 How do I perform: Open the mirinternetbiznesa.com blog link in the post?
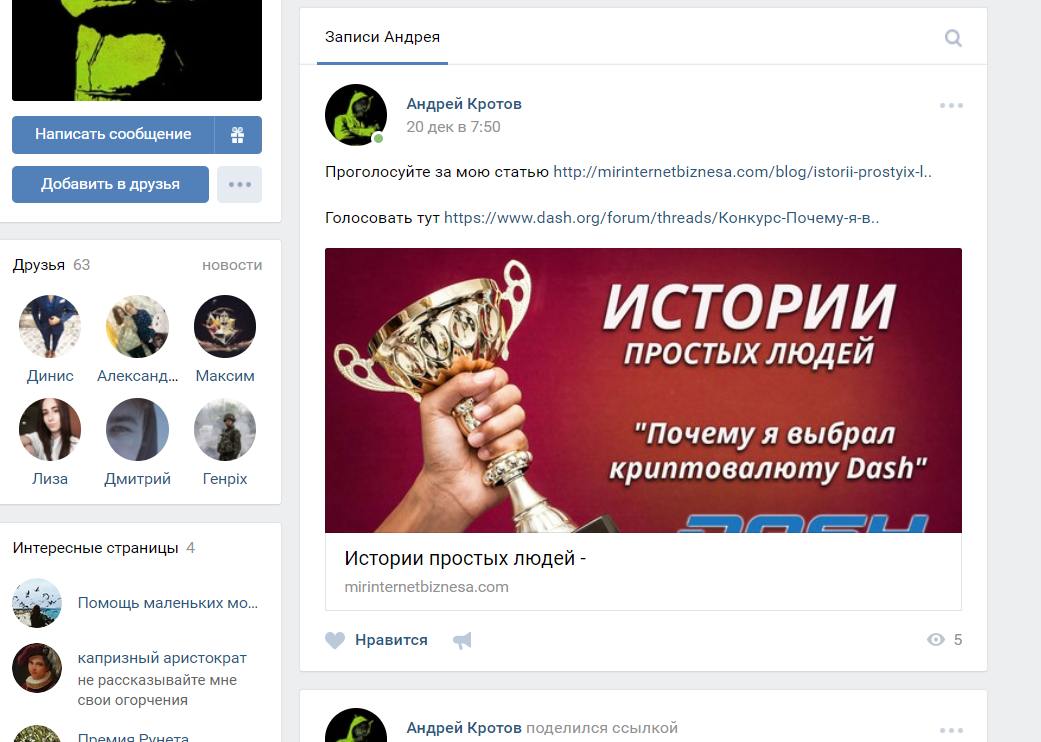point(742,172)
